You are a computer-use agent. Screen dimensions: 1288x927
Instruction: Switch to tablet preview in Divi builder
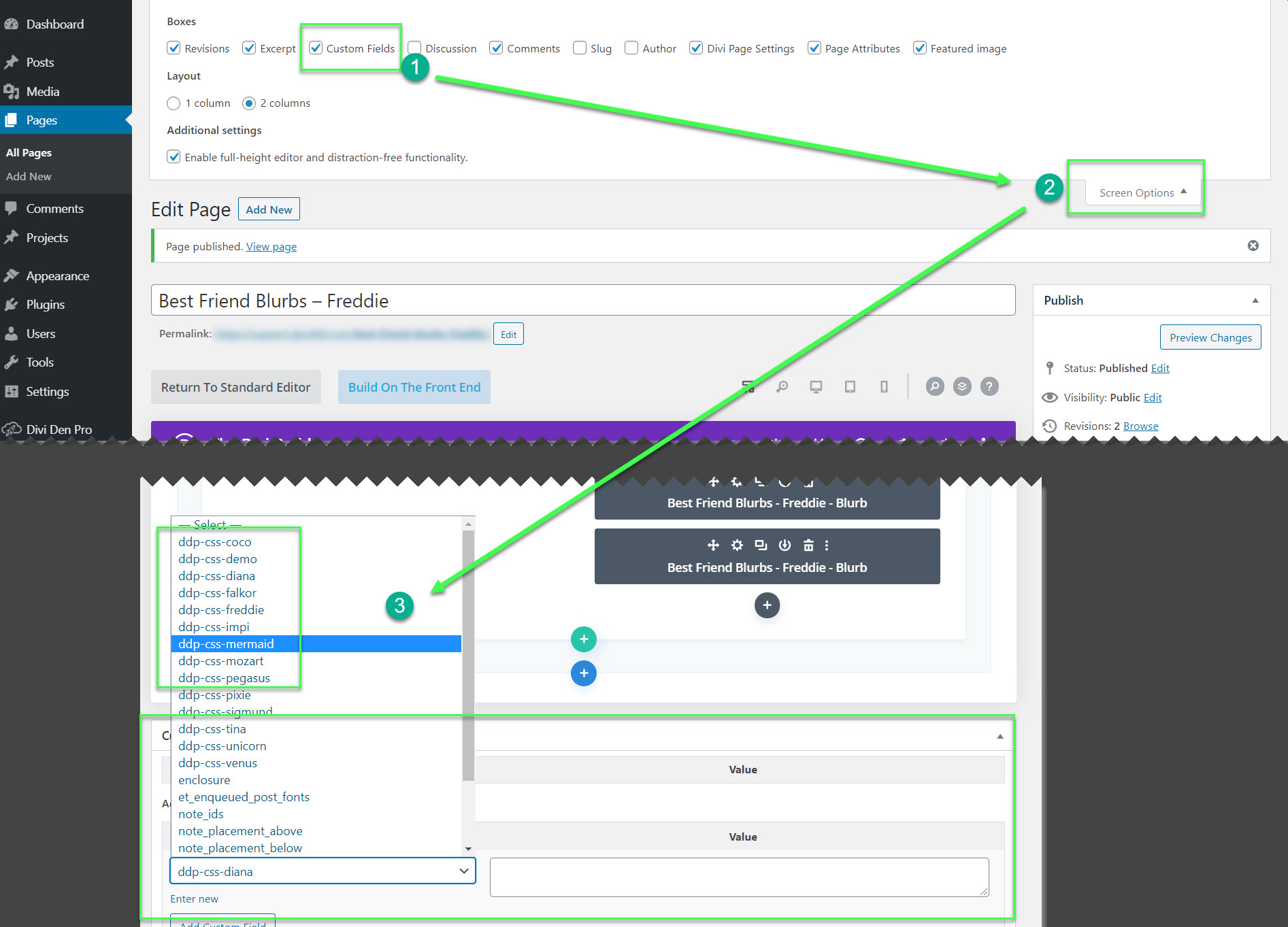click(x=850, y=387)
